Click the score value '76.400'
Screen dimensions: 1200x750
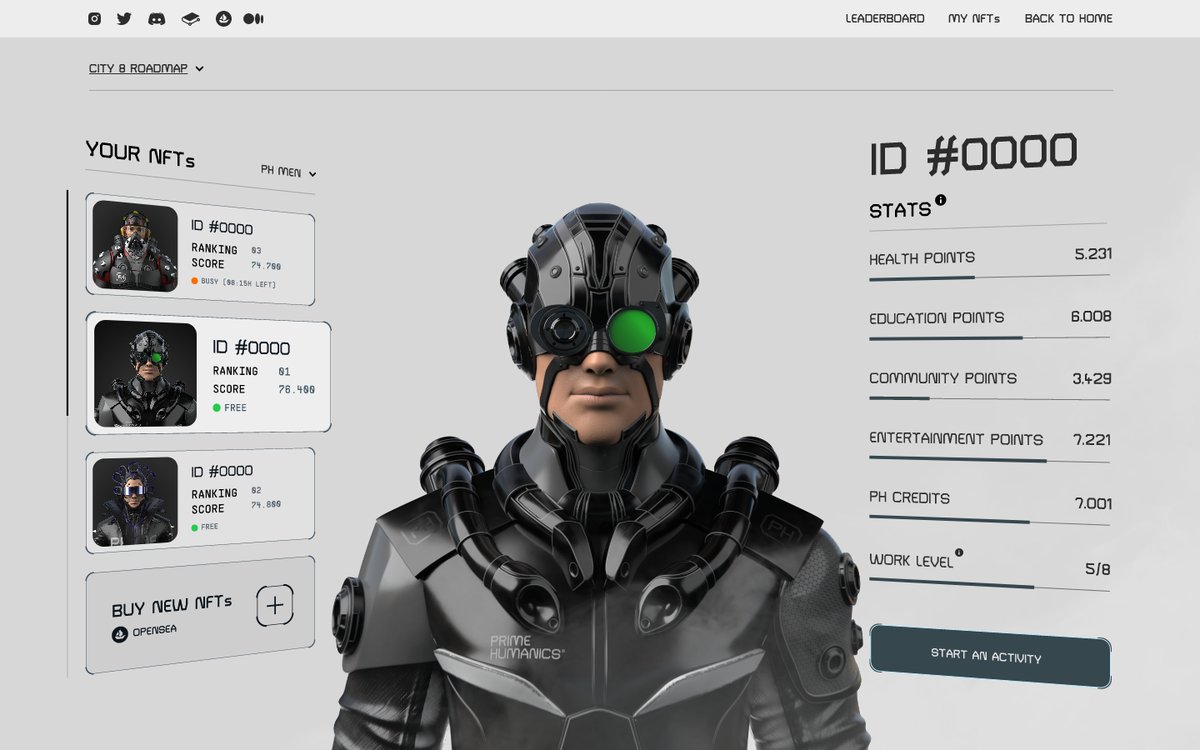click(x=296, y=390)
